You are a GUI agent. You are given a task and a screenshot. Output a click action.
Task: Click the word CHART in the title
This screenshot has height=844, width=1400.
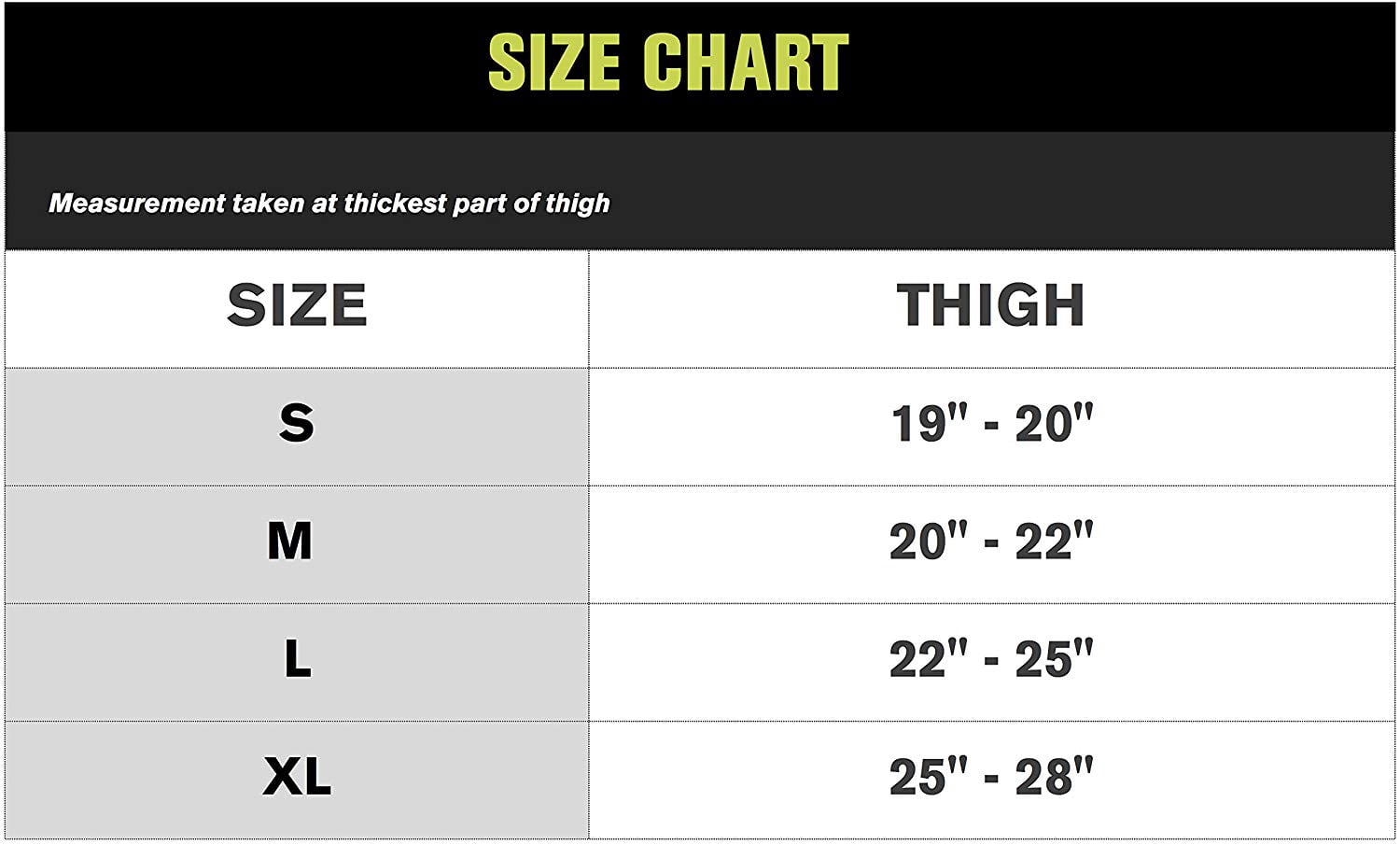click(746, 63)
